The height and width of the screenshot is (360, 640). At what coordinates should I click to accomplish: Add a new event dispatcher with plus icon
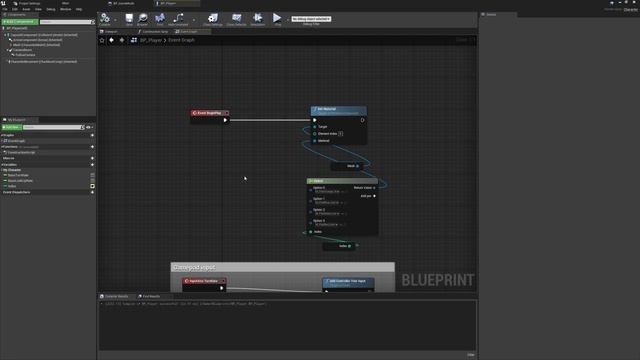(92, 192)
